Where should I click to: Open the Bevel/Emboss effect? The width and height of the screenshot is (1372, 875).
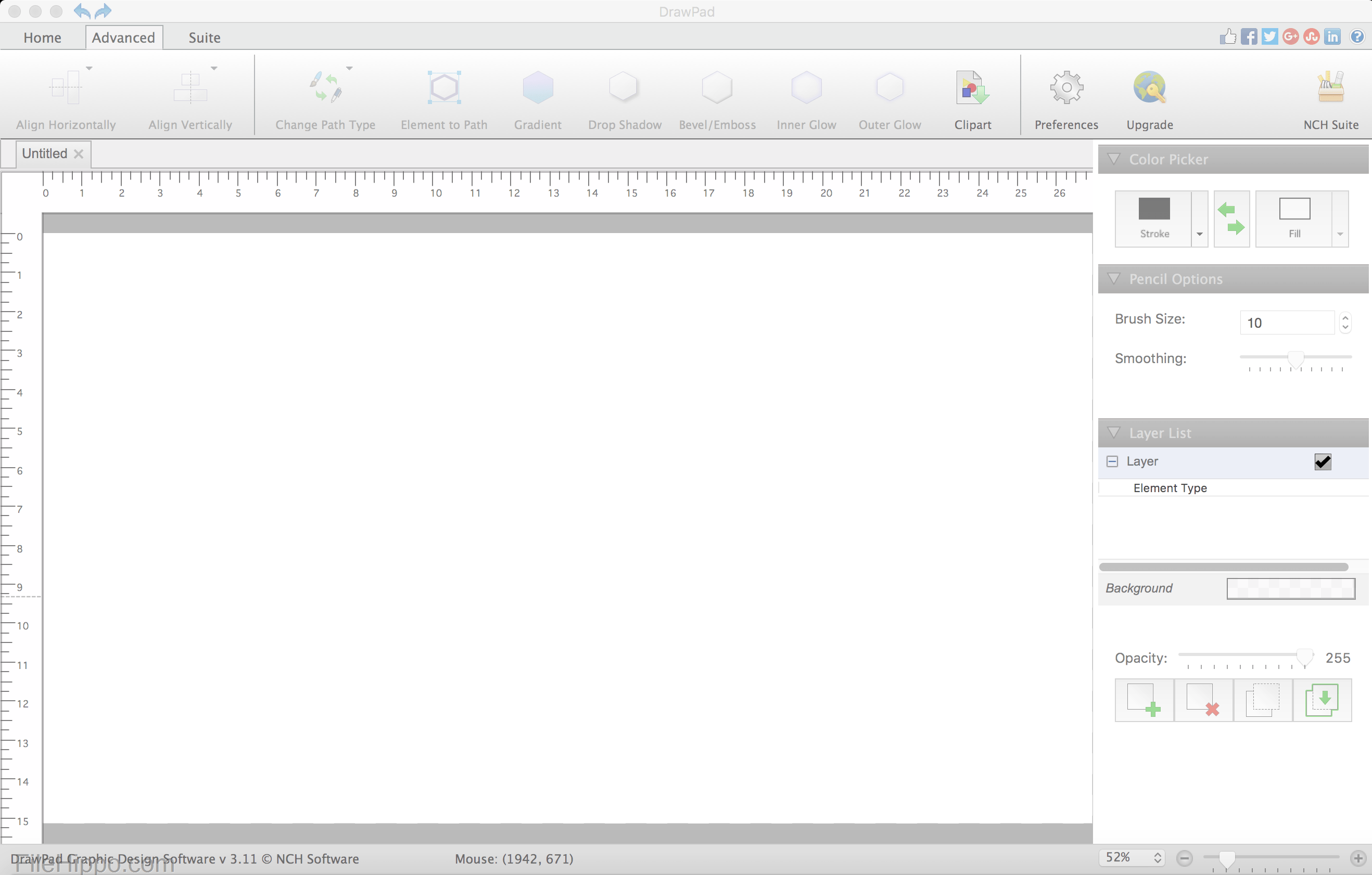(x=717, y=88)
